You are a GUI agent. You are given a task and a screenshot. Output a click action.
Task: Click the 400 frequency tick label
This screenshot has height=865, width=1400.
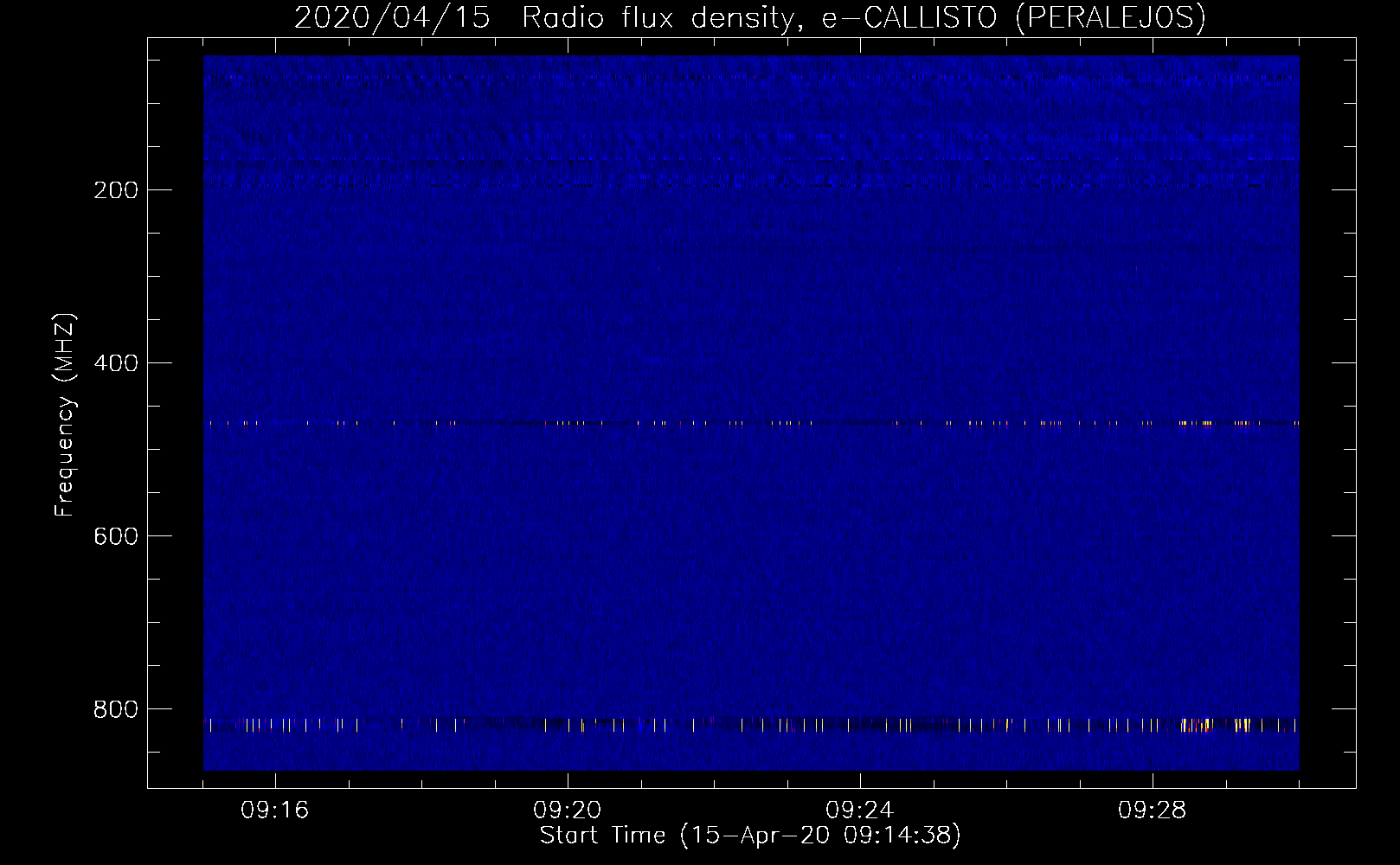click(116, 363)
